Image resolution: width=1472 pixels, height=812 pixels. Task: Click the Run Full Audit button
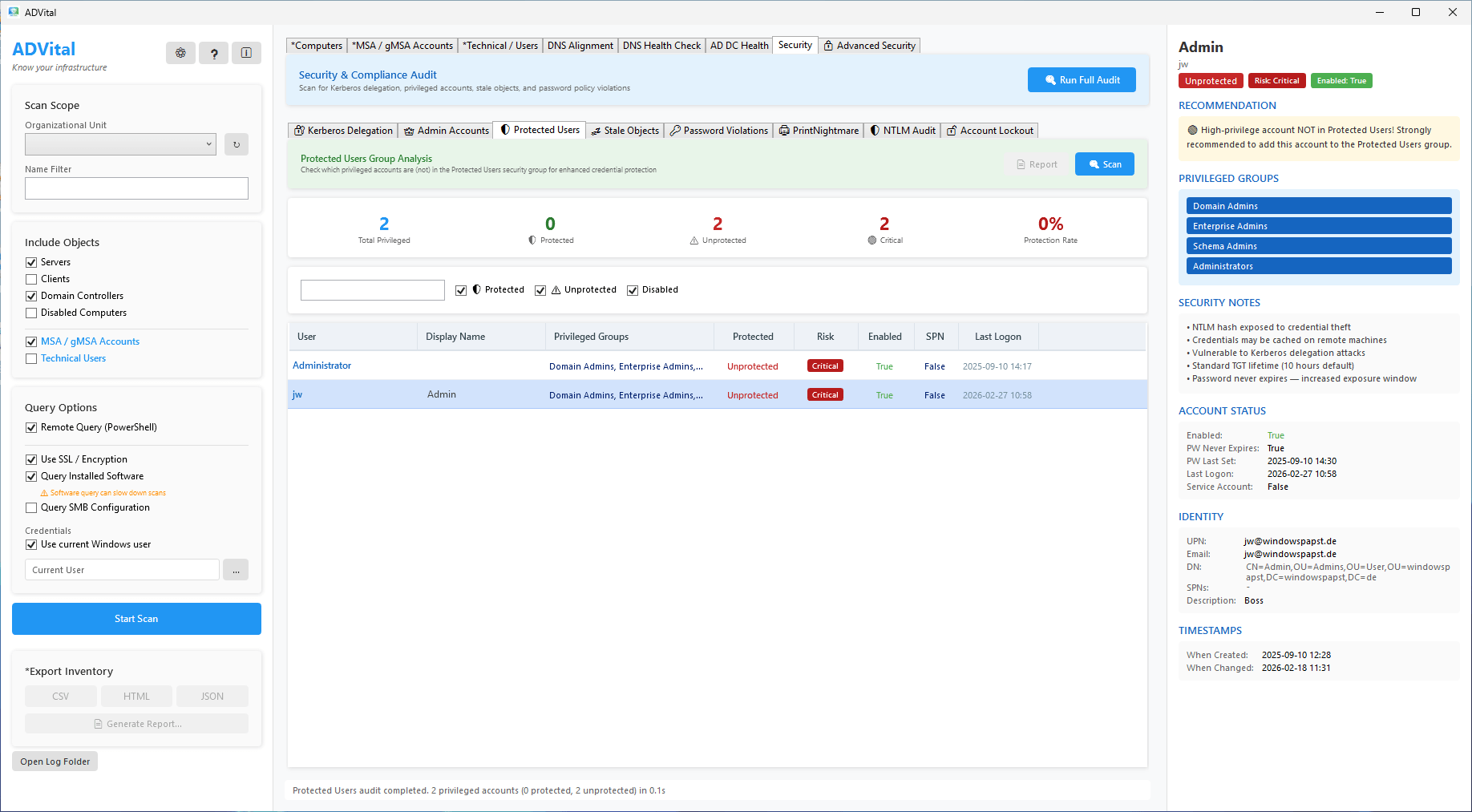pyautogui.click(x=1082, y=80)
